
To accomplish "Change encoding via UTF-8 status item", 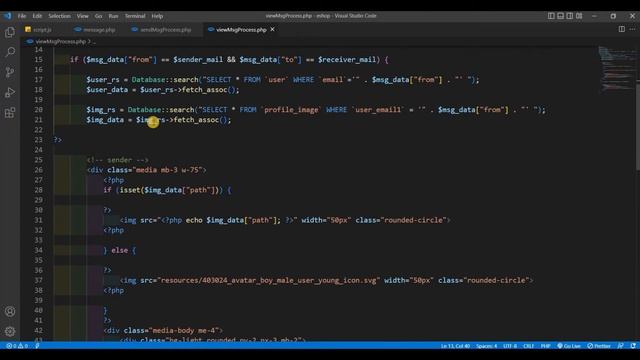I will click(510, 346).
